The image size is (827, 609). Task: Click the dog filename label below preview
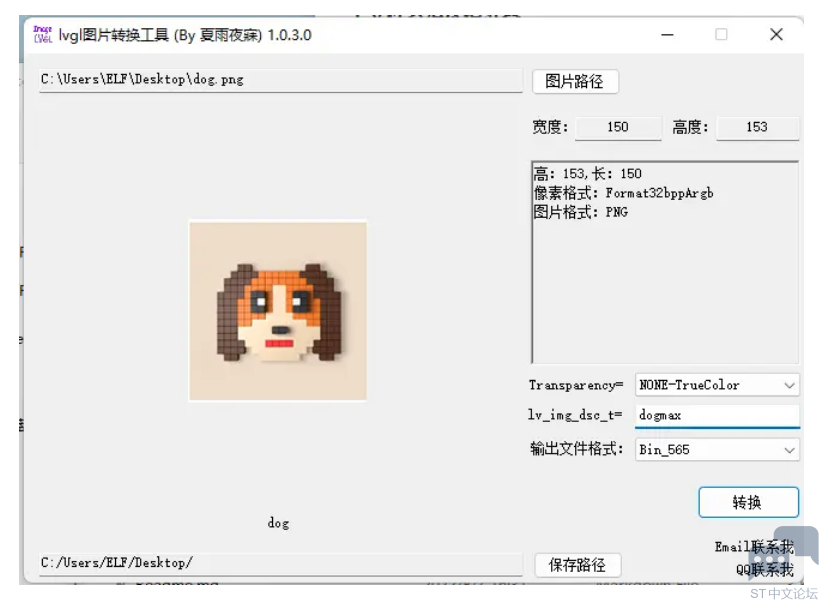[278, 523]
